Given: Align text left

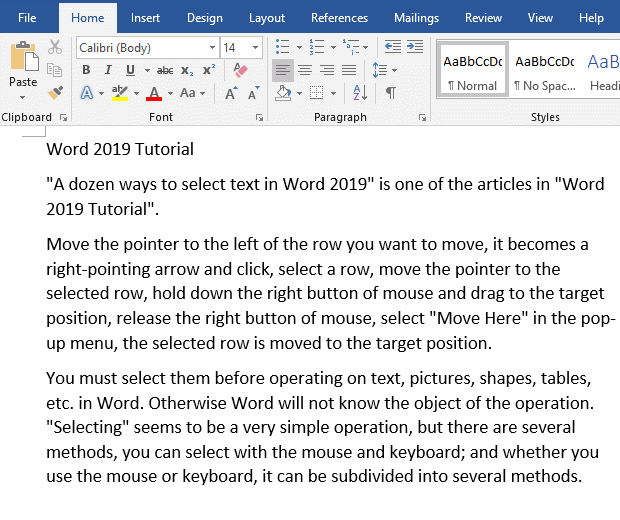Looking at the screenshot, I should tap(283, 70).
